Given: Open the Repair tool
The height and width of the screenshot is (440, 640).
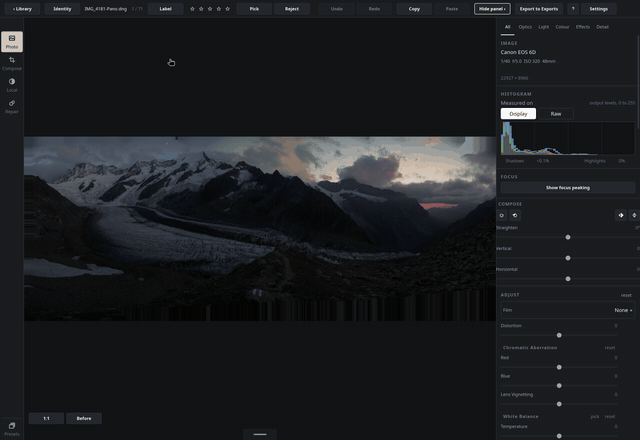Looking at the screenshot, I should click(12, 107).
